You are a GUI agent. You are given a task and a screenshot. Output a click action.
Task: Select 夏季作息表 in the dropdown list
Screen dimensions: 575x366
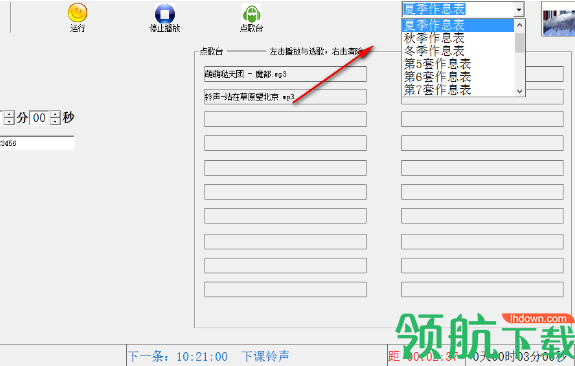pyautogui.click(x=458, y=25)
